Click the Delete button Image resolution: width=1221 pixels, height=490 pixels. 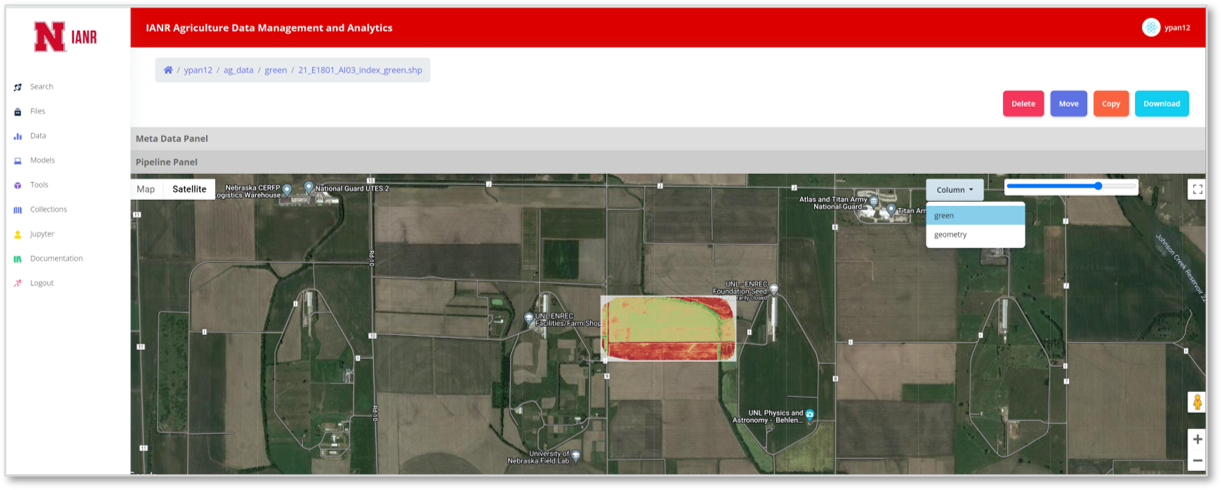(1023, 104)
